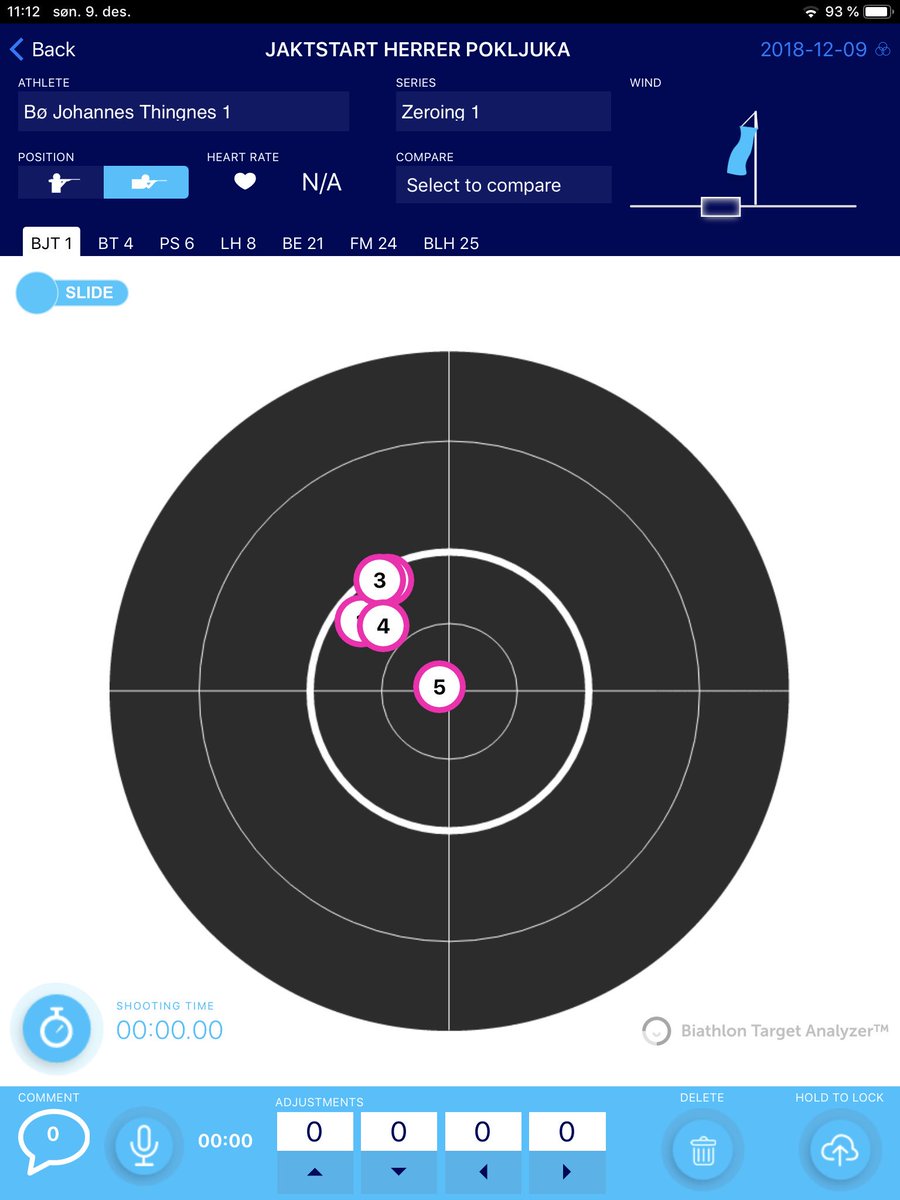Tap the right adjustment value field

point(566,1132)
